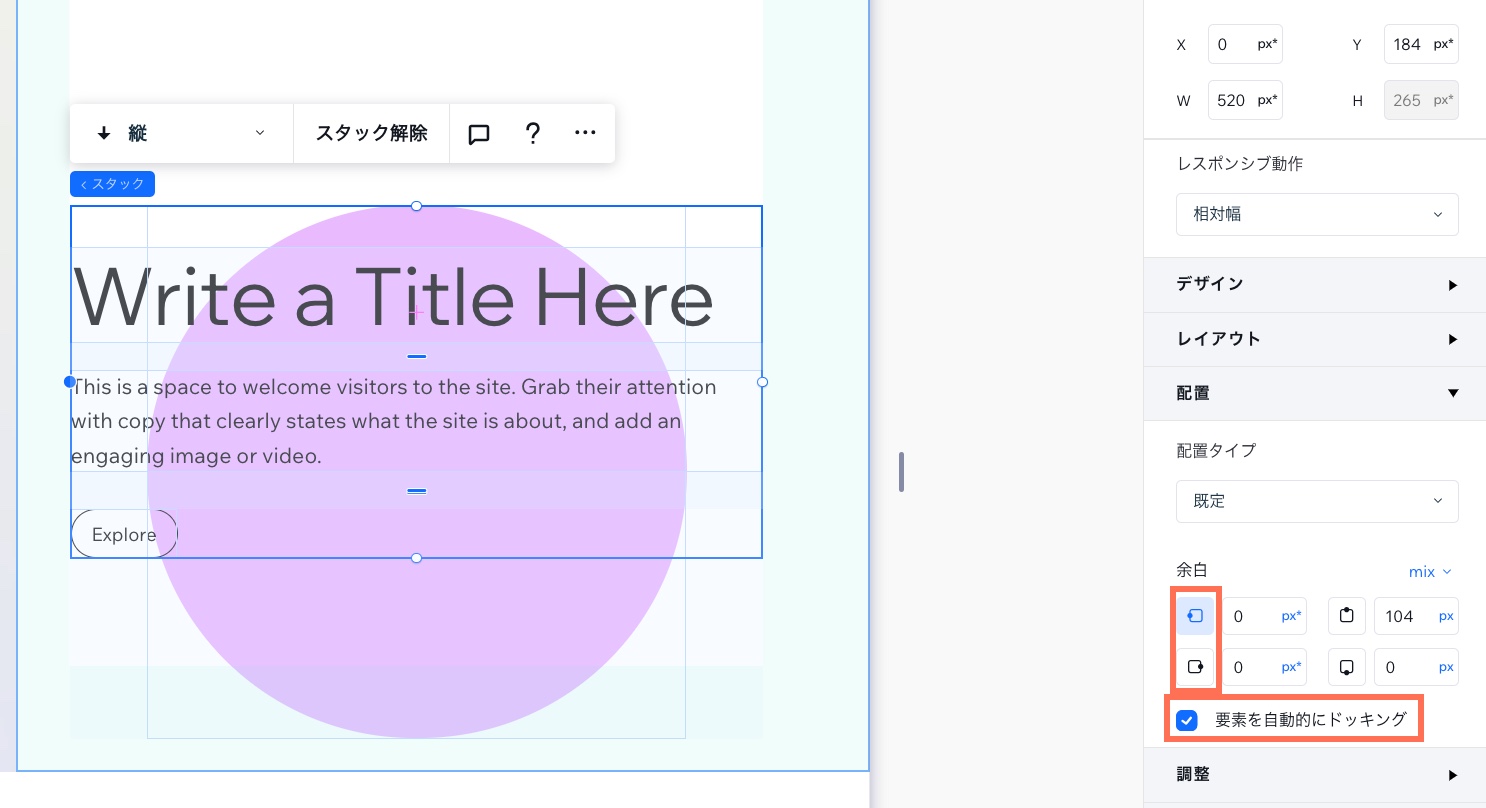1486x808 pixels.
Task: Click the right resize handle of stack
Action: coord(762,382)
